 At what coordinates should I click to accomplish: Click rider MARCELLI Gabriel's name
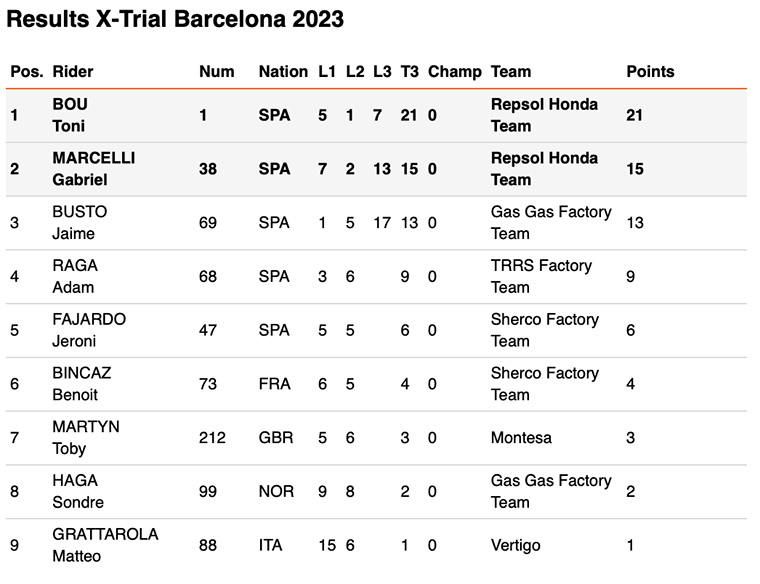pyautogui.click(x=93, y=169)
